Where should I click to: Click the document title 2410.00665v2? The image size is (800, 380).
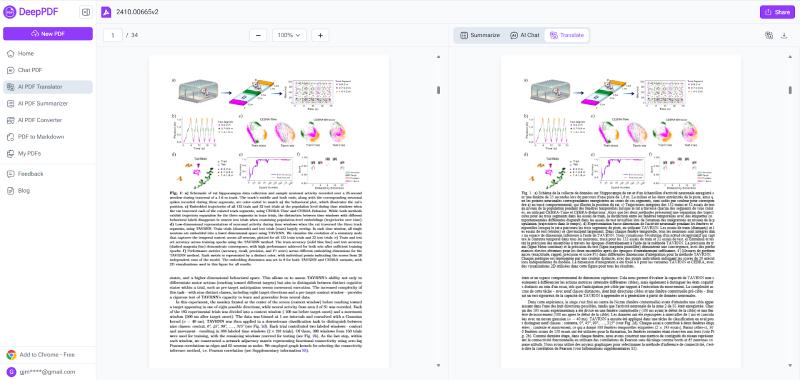click(137, 12)
